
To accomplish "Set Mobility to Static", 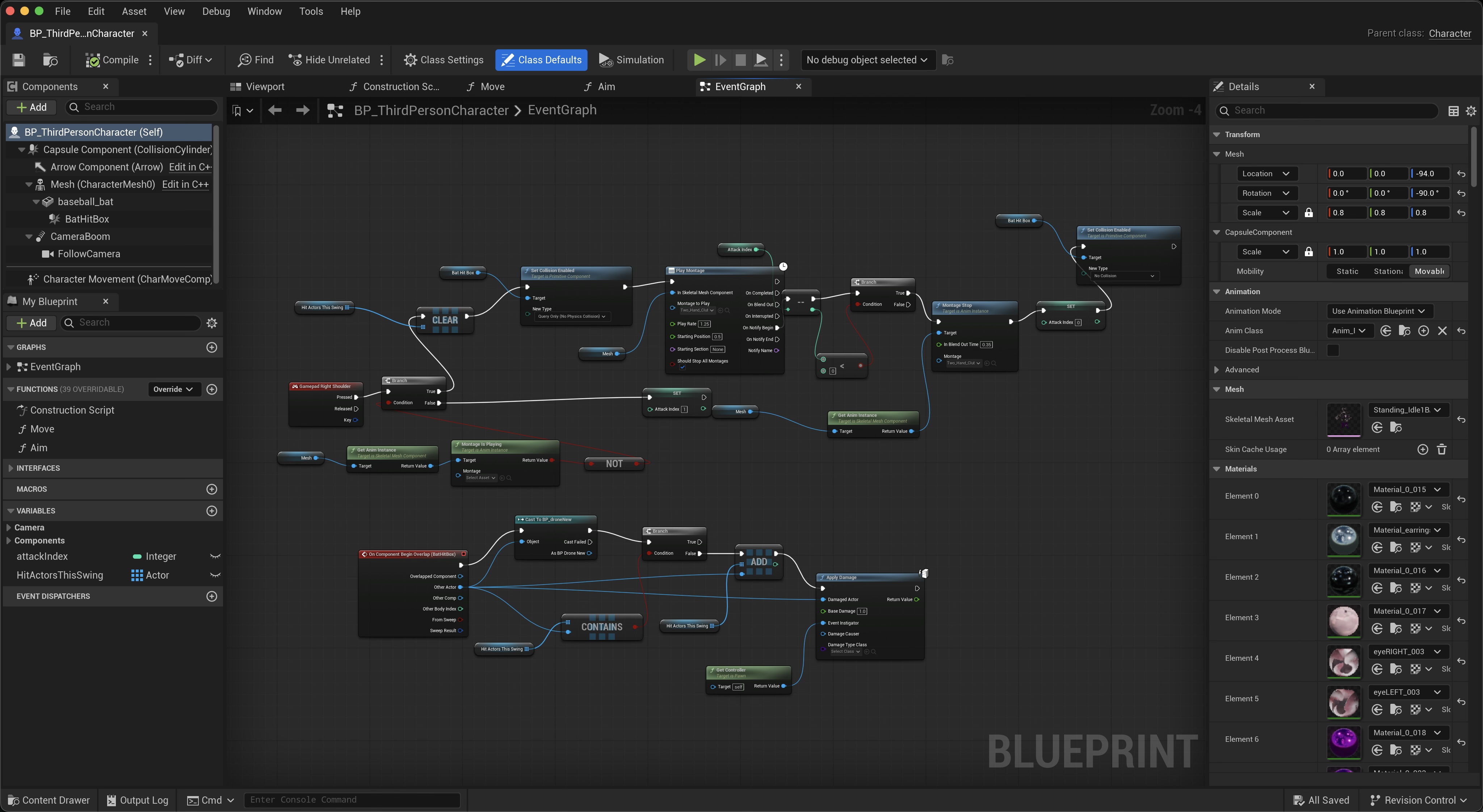I will point(1347,272).
